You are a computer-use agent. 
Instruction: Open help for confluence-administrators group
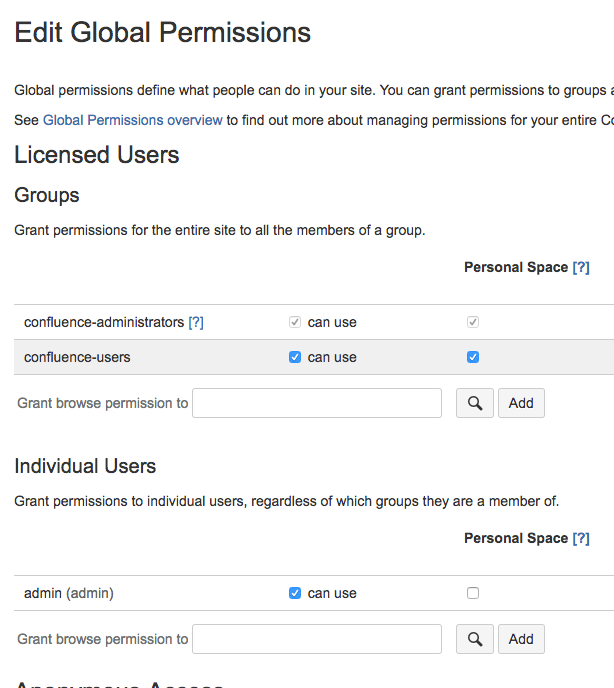tap(196, 322)
